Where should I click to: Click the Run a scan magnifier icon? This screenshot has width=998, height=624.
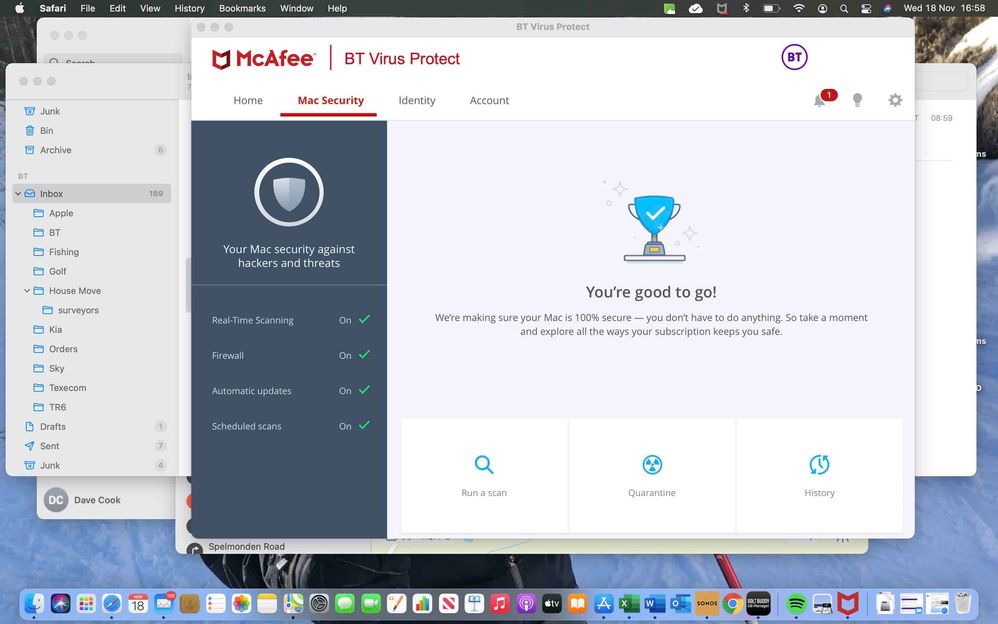click(x=484, y=465)
